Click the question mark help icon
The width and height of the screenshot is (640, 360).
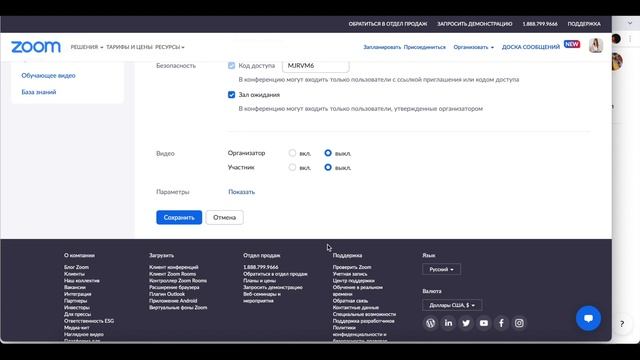(622, 324)
